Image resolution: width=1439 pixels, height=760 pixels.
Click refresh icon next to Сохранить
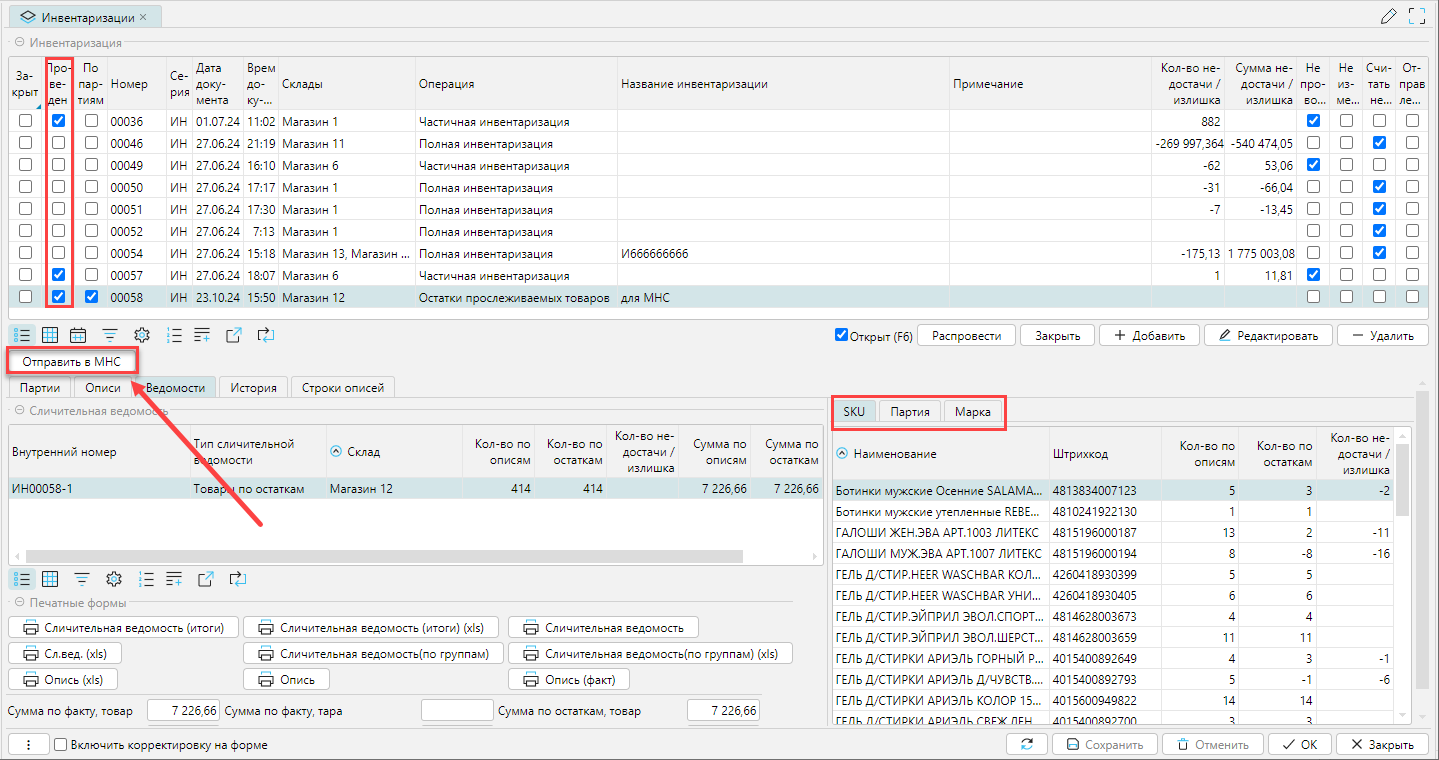click(1027, 744)
